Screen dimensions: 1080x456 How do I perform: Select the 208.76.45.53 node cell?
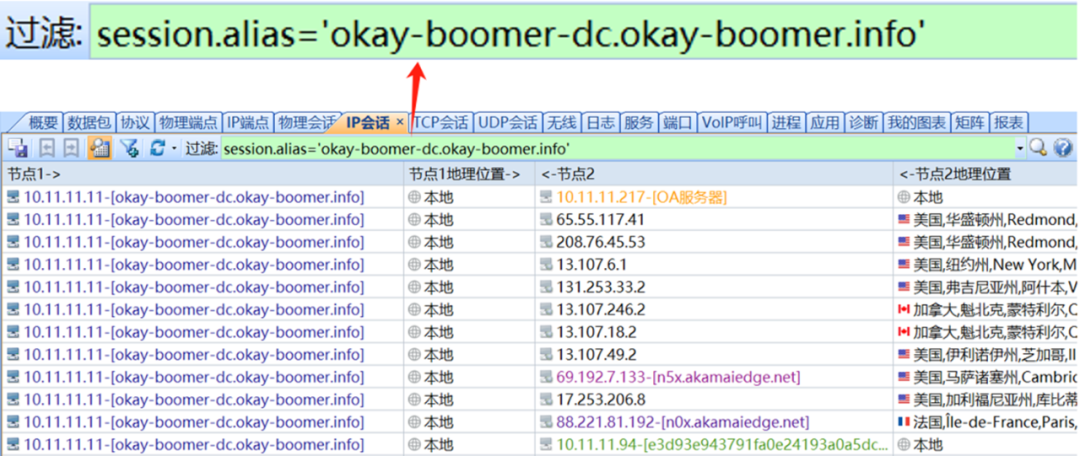pyautogui.click(x=714, y=242)
